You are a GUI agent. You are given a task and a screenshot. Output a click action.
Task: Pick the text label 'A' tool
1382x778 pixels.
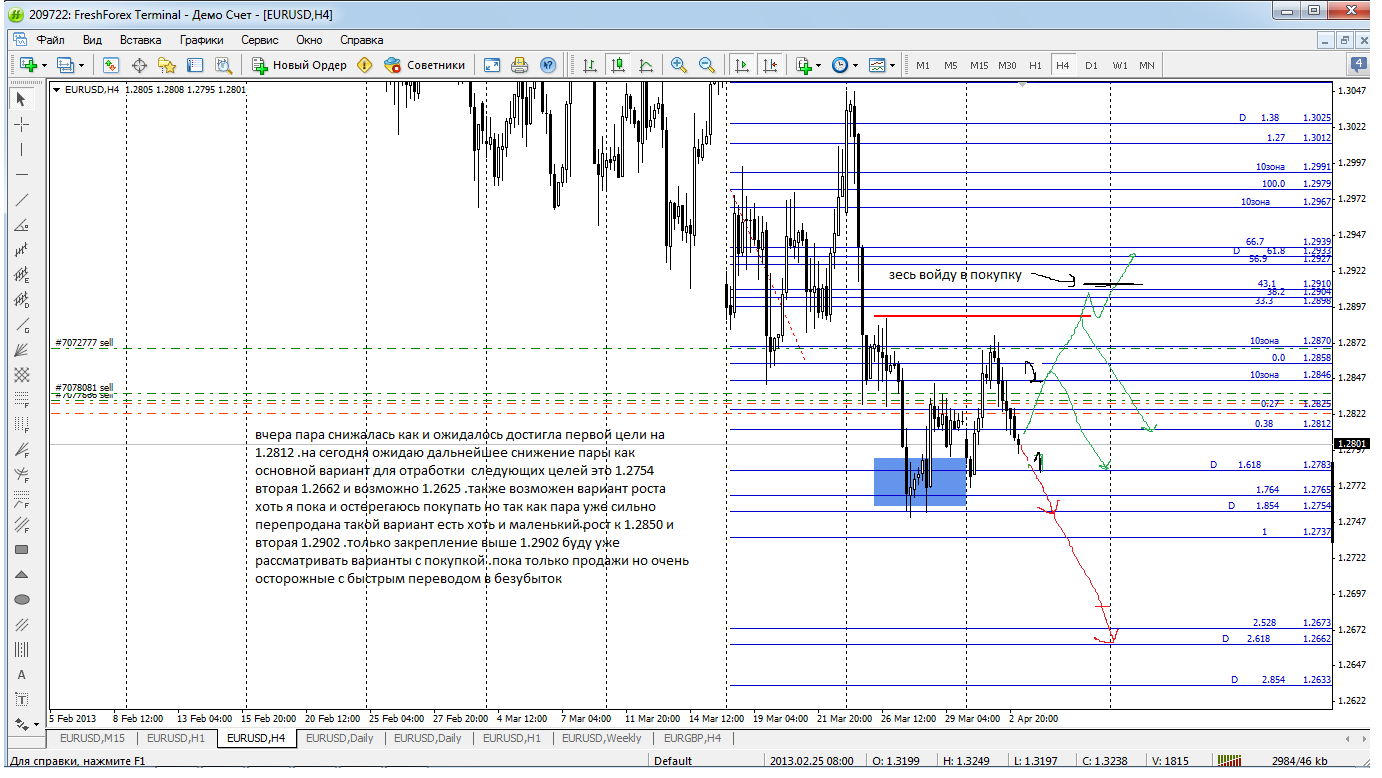(x=22, y=674)
